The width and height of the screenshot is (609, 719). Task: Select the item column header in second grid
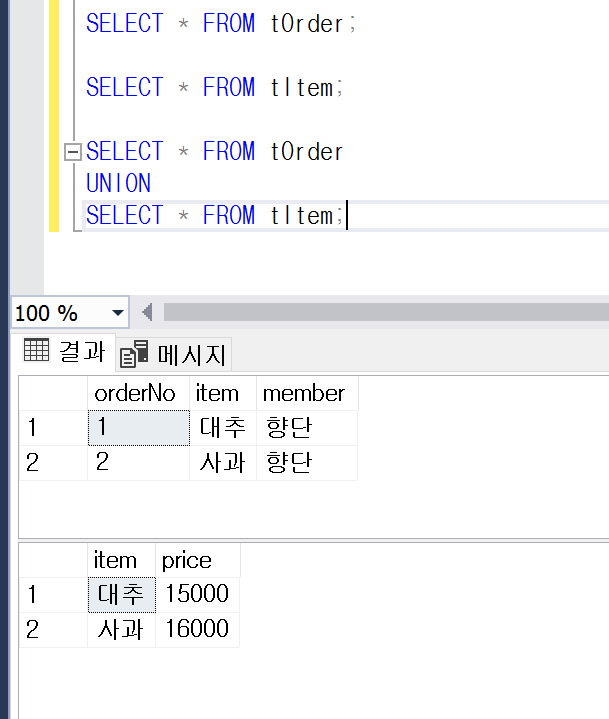click(x=122, y=560)
